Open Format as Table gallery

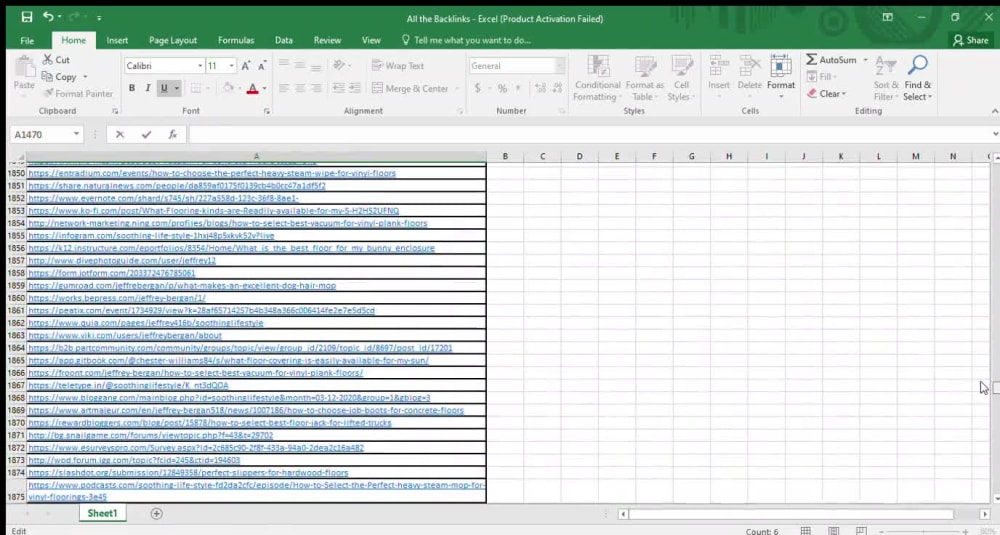pyautogui.click(x=645, y=78)
